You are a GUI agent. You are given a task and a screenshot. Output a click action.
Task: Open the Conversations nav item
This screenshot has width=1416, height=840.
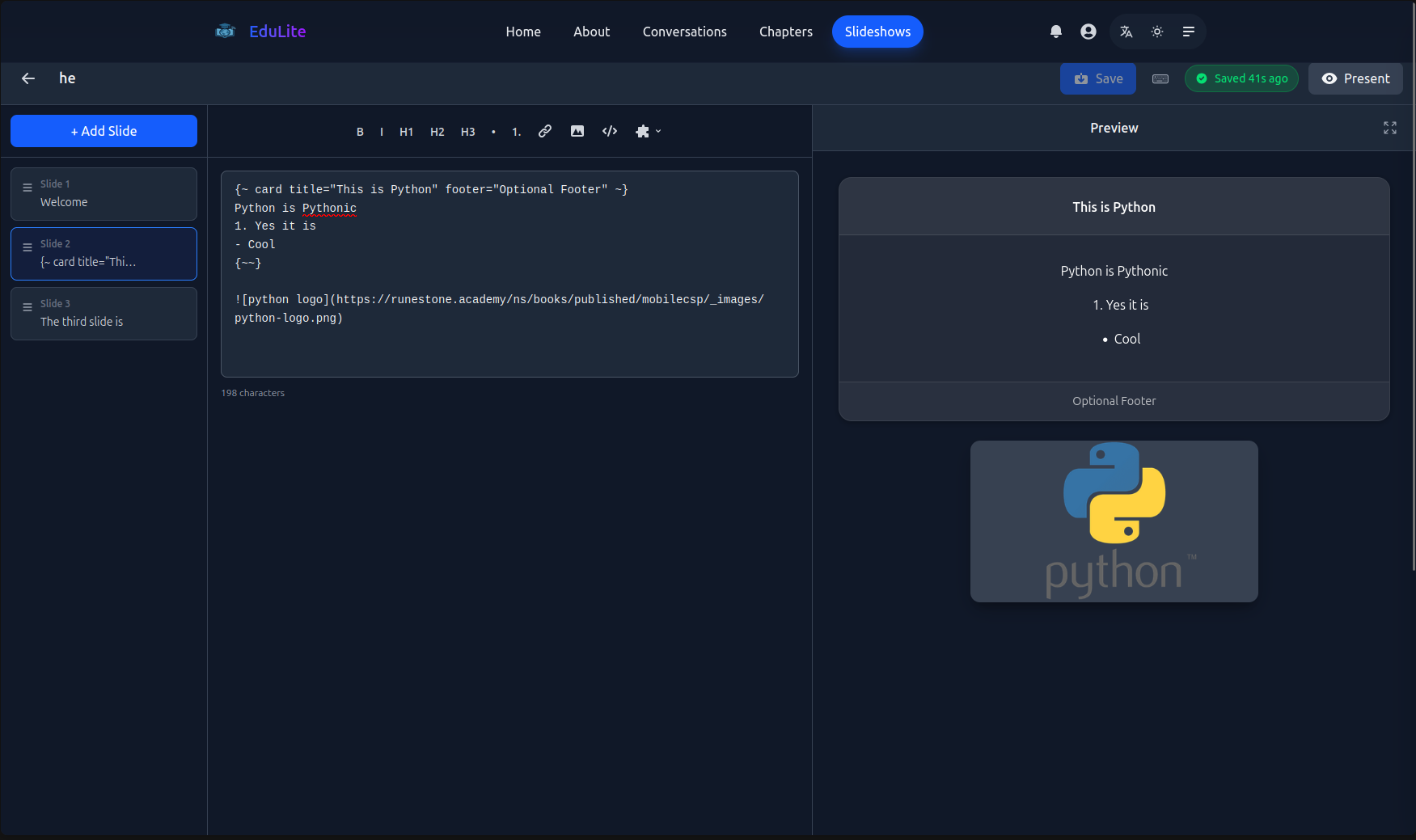tap(684, 32)
